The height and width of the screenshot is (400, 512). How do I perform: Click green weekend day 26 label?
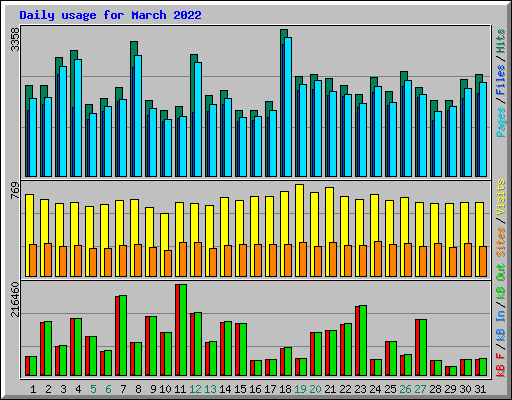click(x=405, y=389)
